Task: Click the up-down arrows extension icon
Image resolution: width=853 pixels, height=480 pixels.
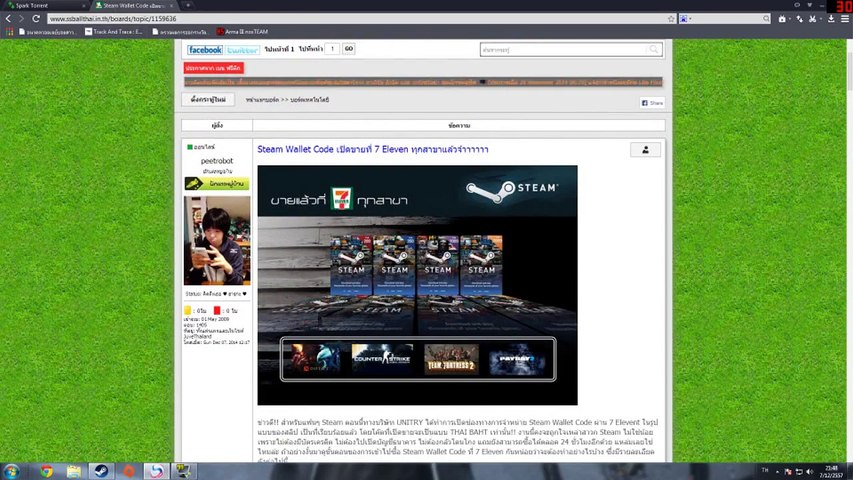Action: click(799, 19)
